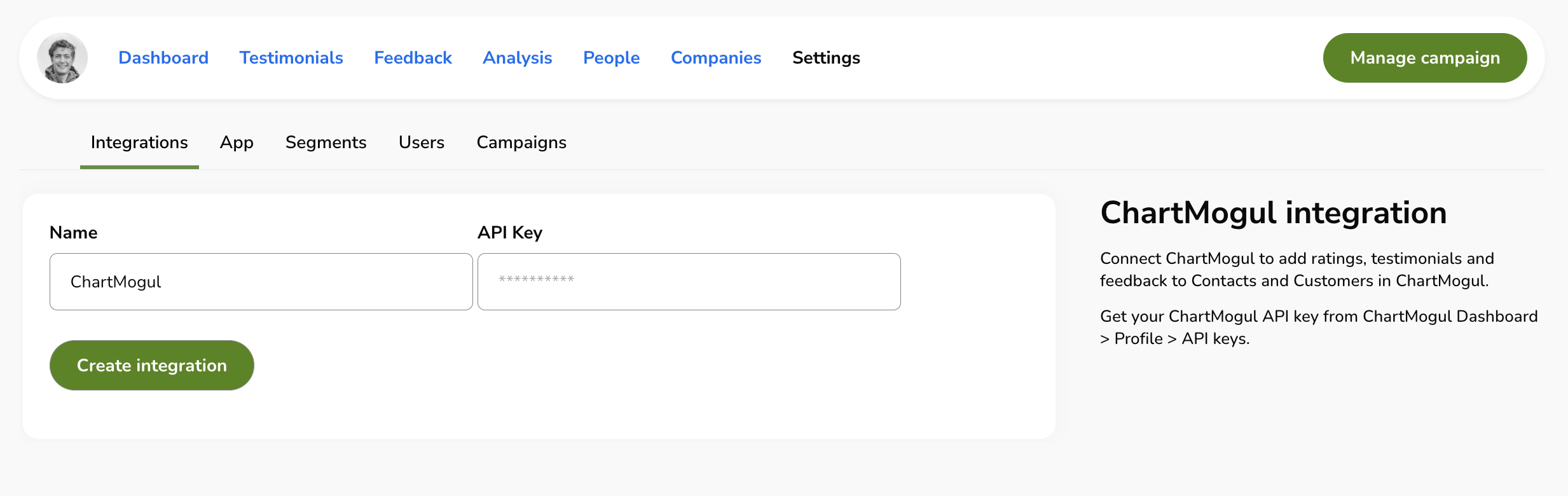Open the Users tab
Image resolution: width=1568 pixels, height=496 pixels.
[421, 142]
